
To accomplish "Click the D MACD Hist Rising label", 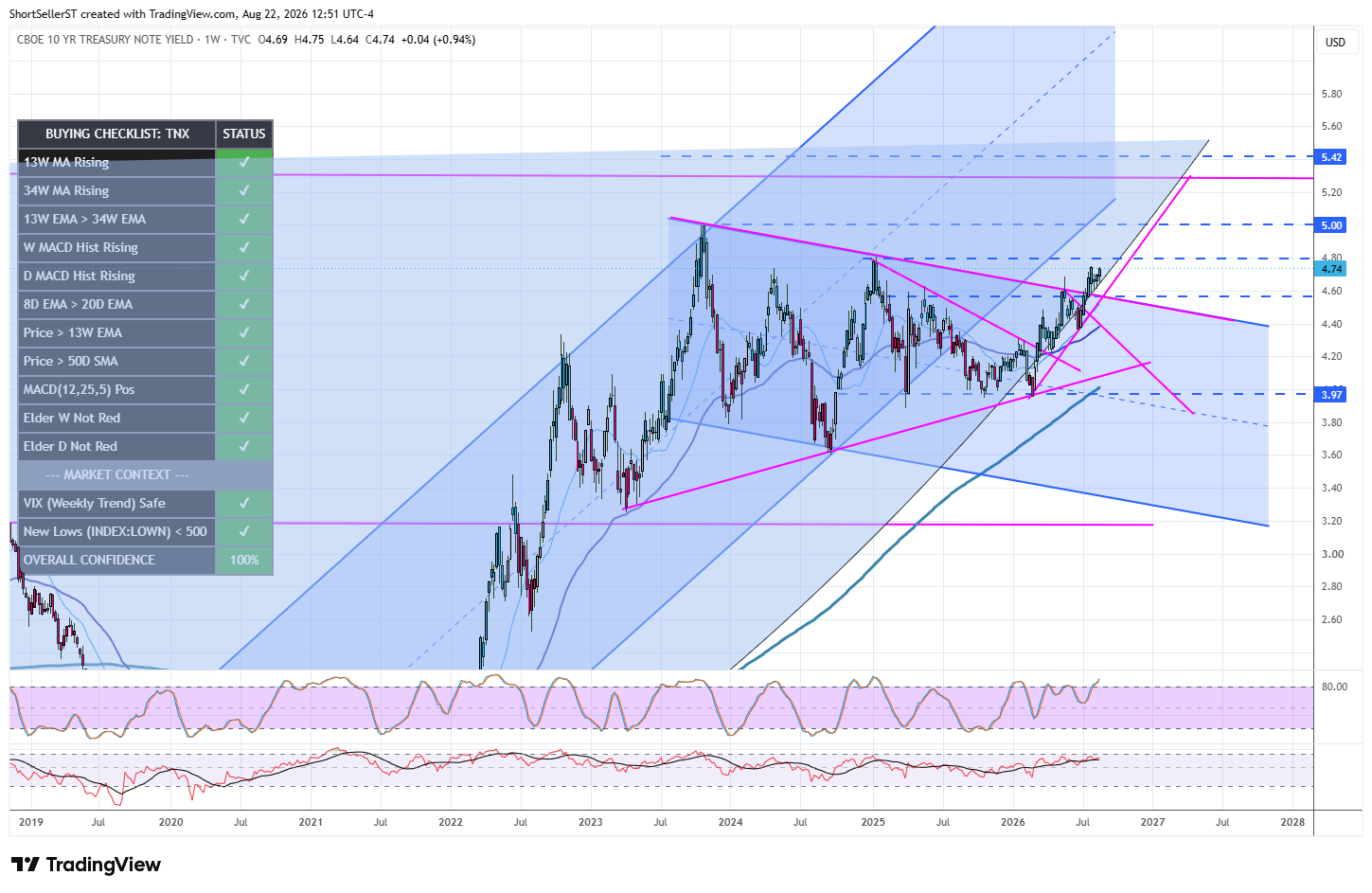I will coord(80,276).
